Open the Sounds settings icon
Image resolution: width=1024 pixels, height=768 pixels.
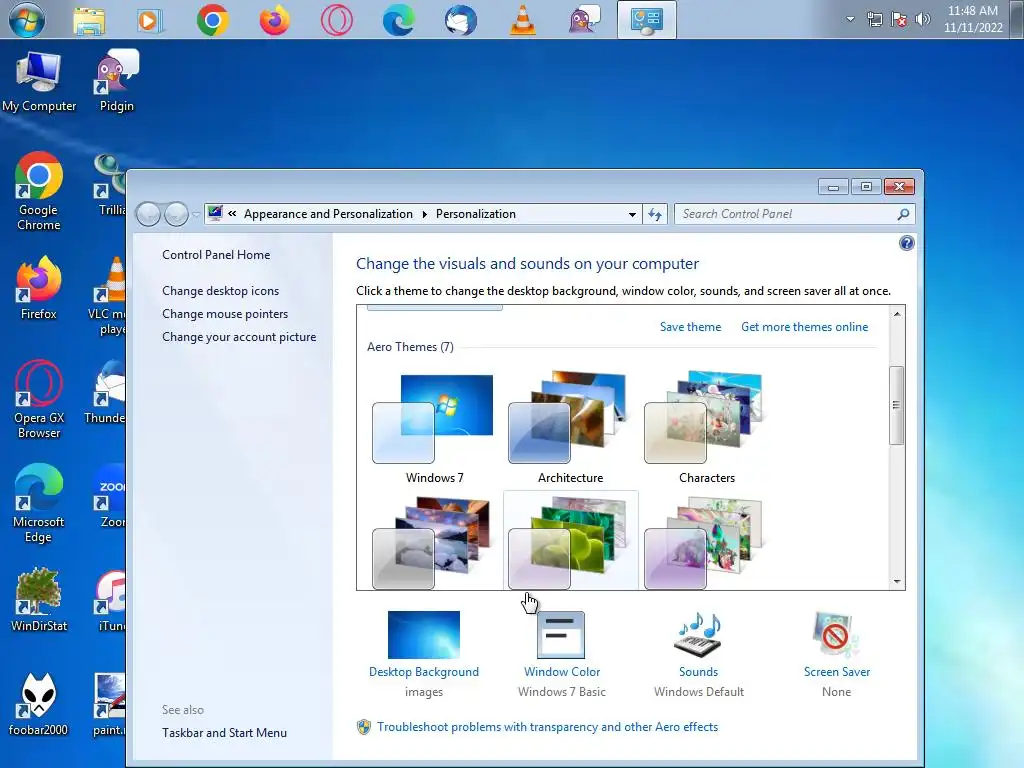[698, 635]
